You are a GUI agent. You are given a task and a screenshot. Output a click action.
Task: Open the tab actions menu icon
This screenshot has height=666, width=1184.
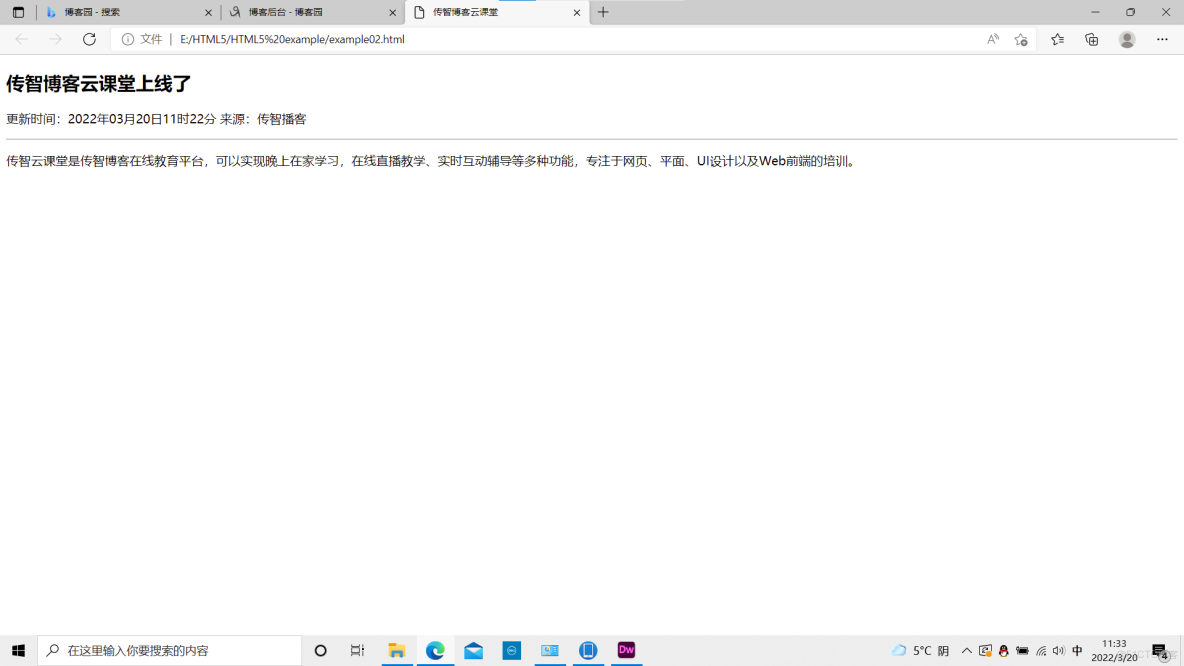18,12
